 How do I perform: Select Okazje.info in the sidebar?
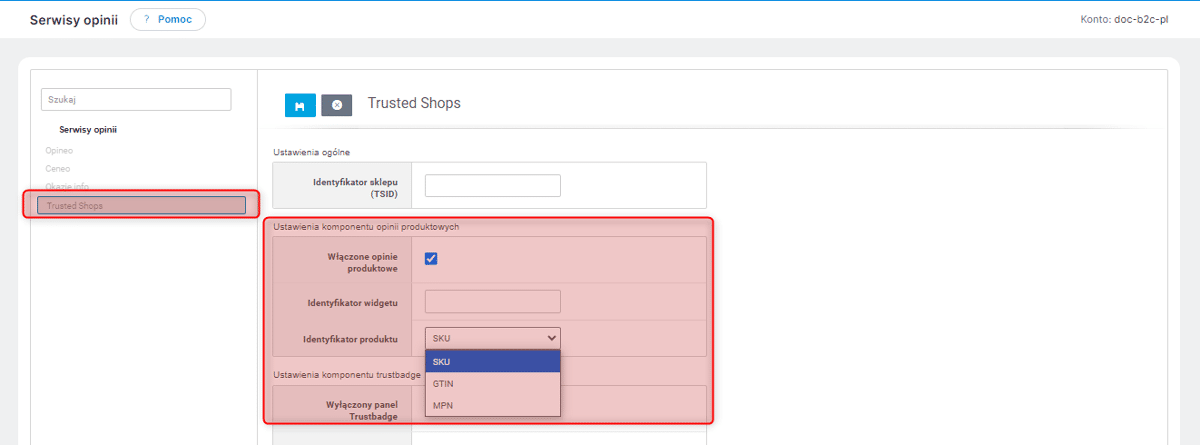click(x=67, y=186)
